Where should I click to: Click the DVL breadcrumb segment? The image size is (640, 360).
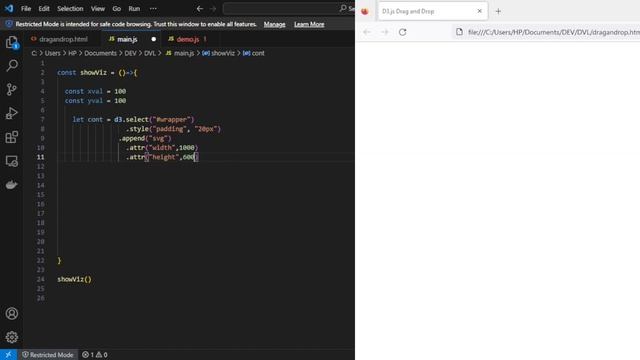click(150, 53)
